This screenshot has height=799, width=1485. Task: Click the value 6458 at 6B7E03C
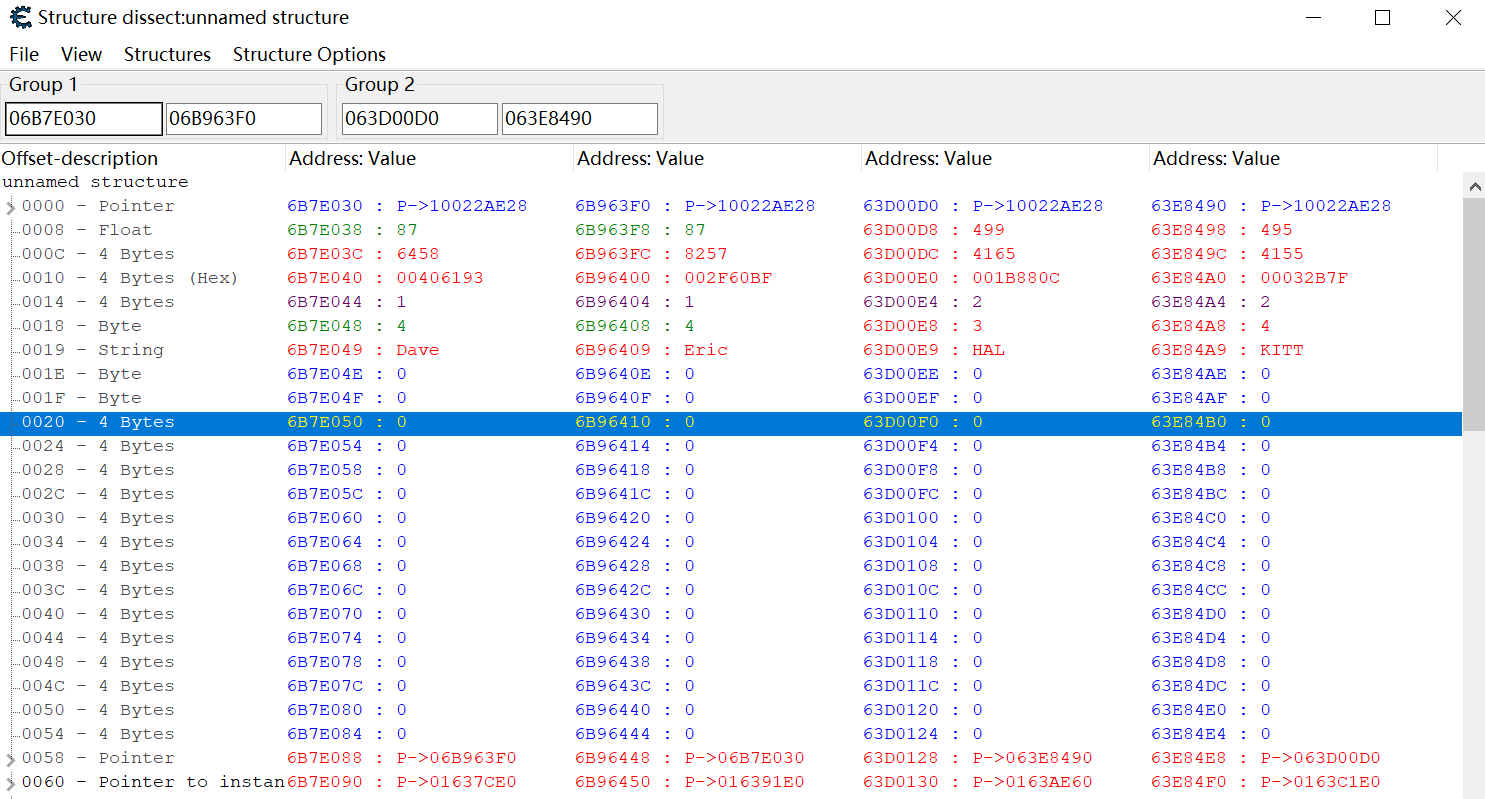(418, 254)
